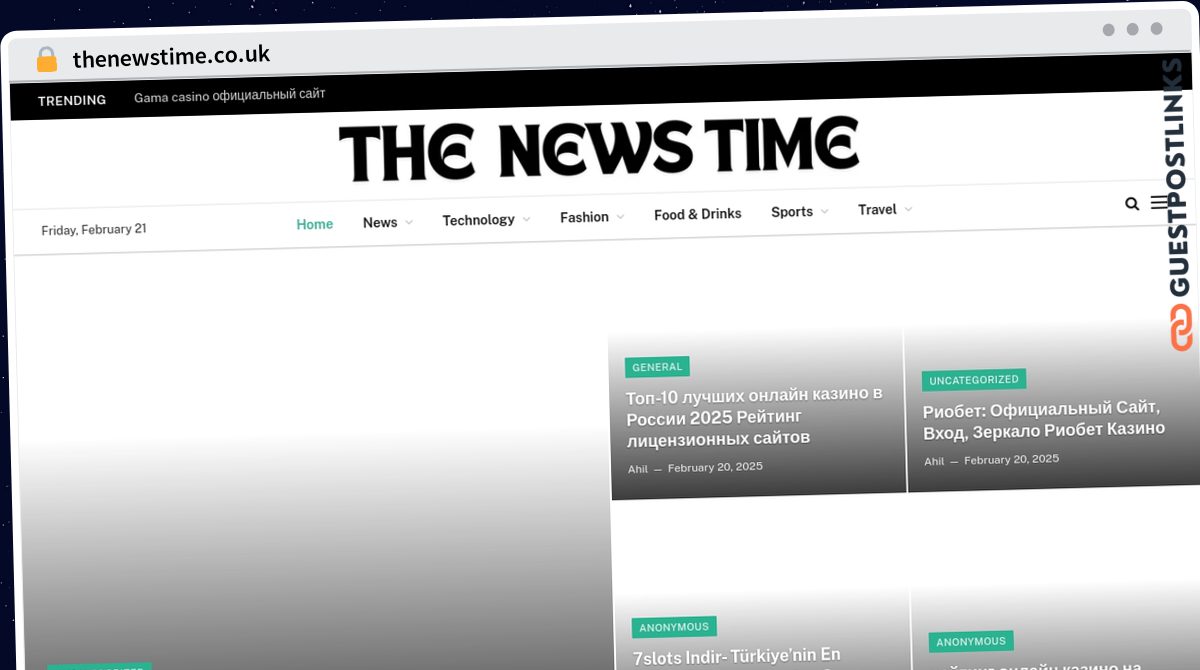
Task: Click the GENERAL category badge
Action: pyautogui.click(x=657, y=367)
